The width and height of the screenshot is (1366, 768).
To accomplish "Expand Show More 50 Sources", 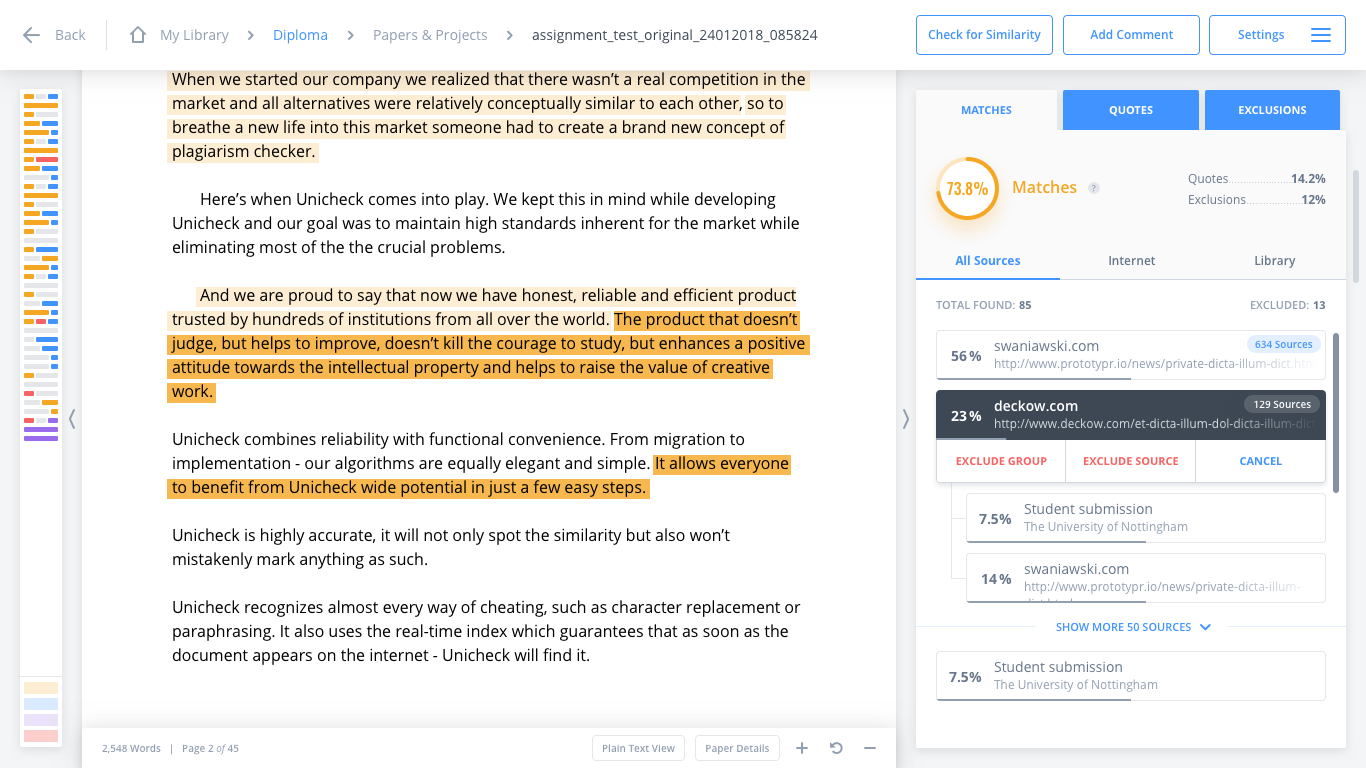I will pyautogui.click(x=1133, y=627).
